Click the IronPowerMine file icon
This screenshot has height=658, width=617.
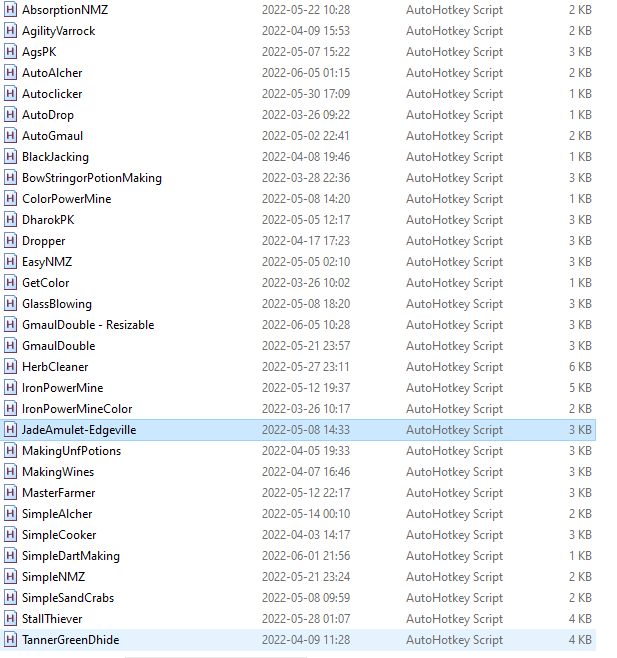coord(10,387)
